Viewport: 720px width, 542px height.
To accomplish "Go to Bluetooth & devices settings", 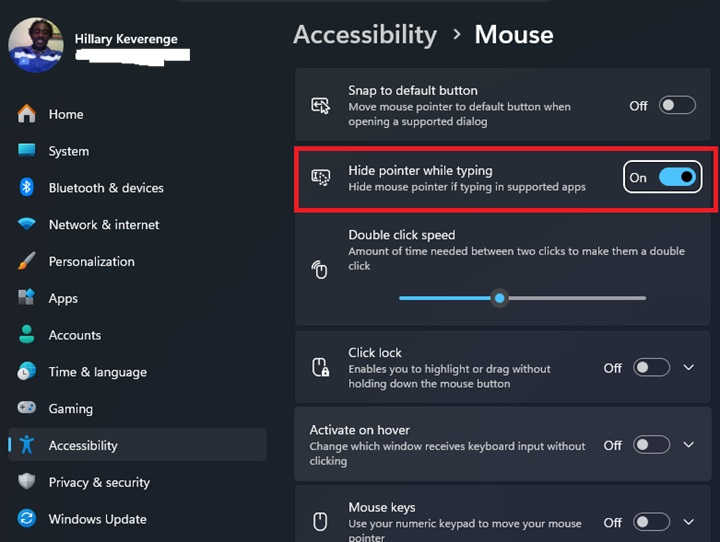I will (137, 187).
